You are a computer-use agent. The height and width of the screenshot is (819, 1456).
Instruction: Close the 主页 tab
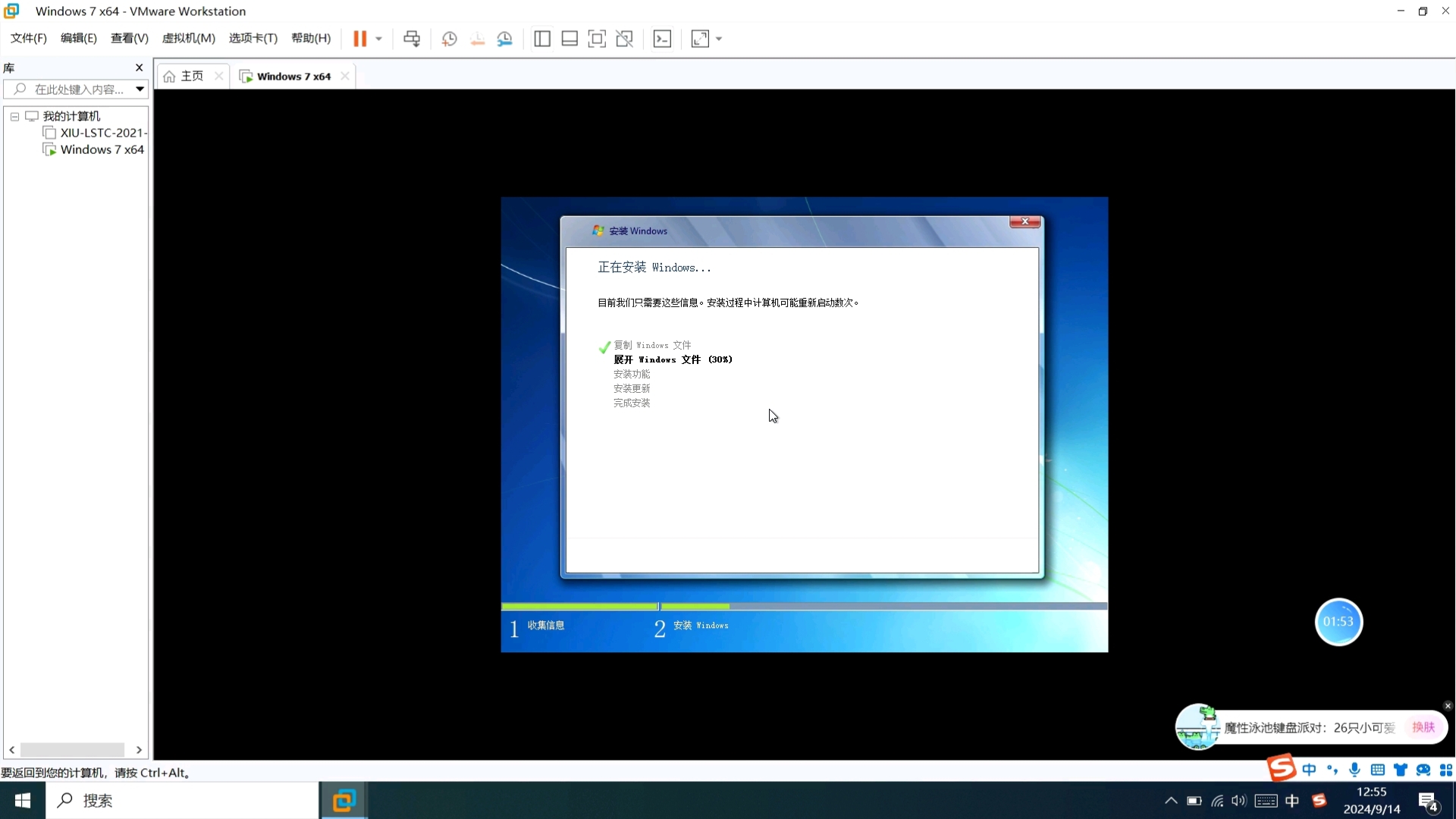tap(219, 76)
